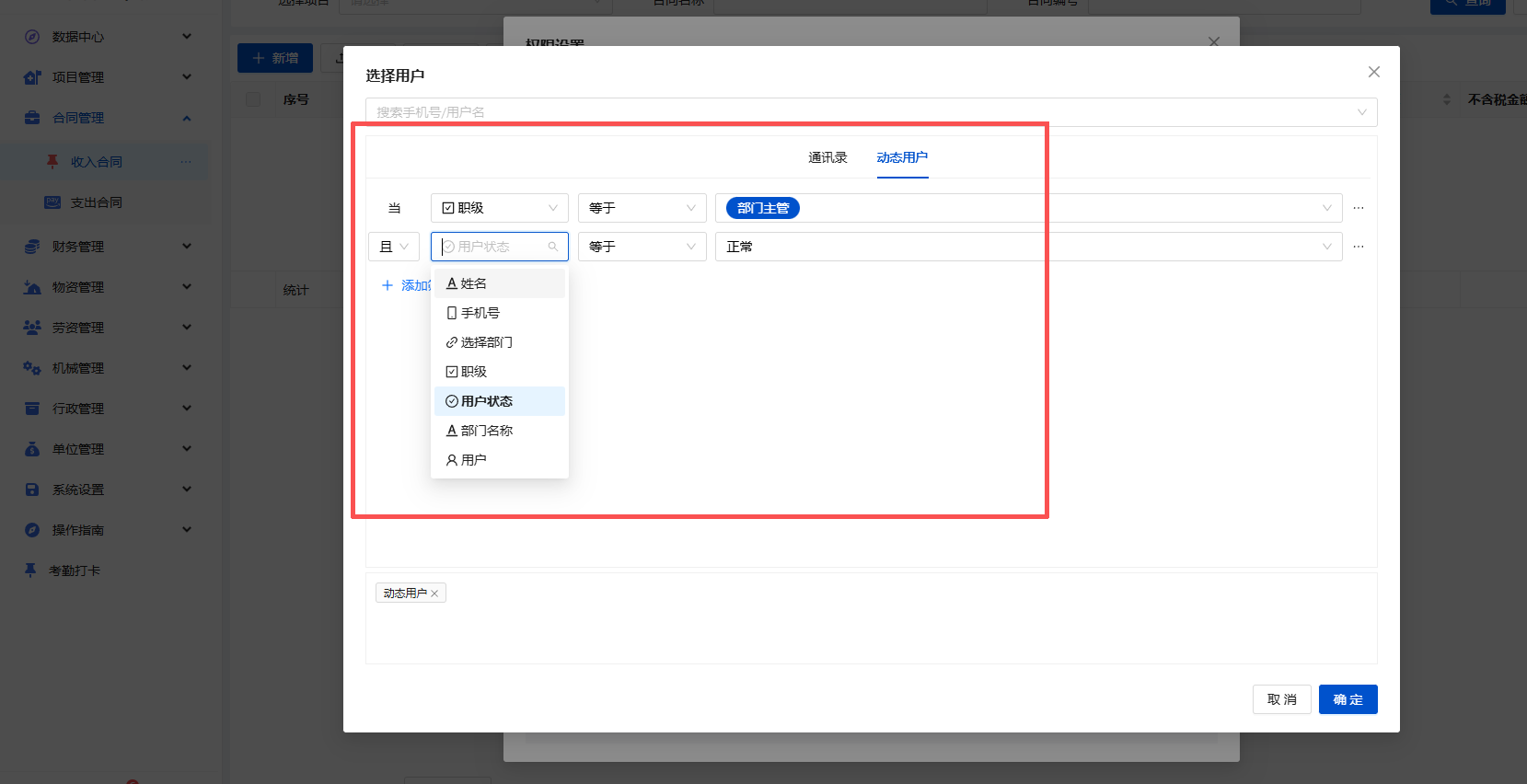
Task: Click the 数据中心 sidebar icon
Action: [32, 37]
